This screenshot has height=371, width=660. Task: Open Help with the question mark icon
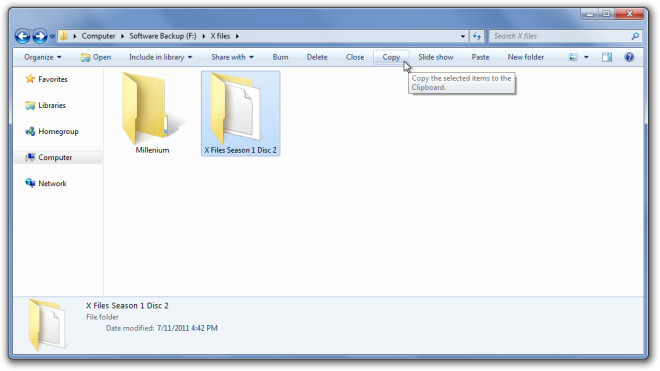[x=629, y=57]
